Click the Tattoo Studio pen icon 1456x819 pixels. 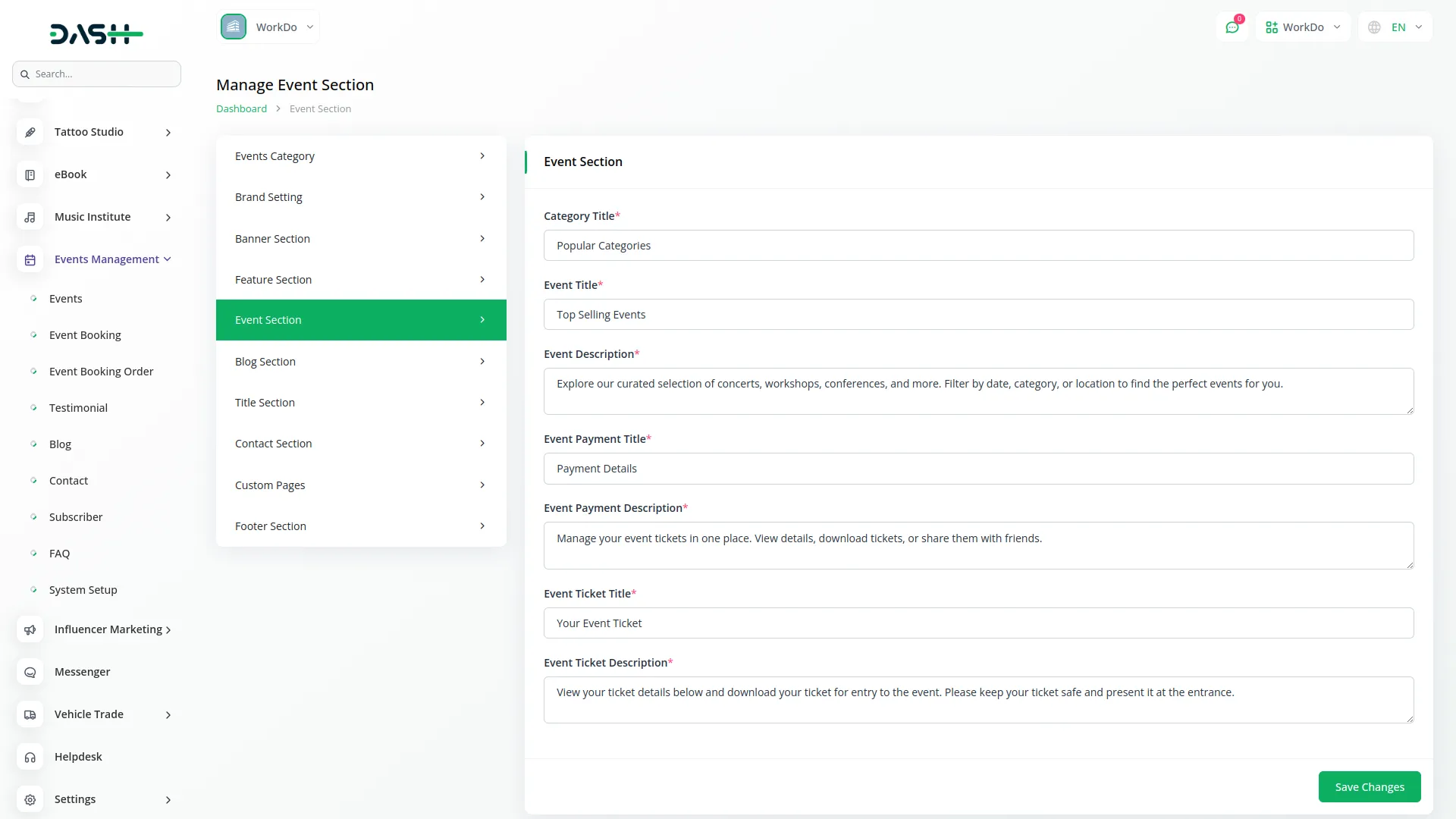(x=30, y=132)
